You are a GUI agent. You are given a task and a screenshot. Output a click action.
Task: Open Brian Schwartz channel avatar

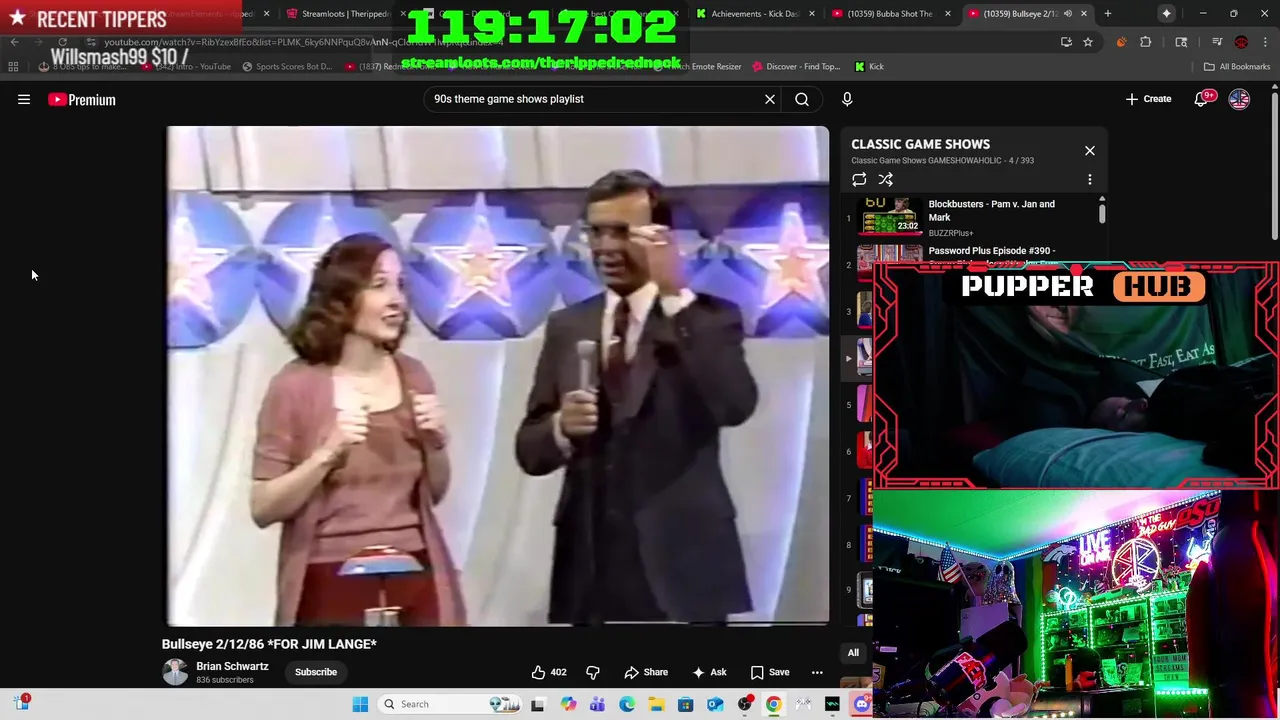[x=175, y=672]
